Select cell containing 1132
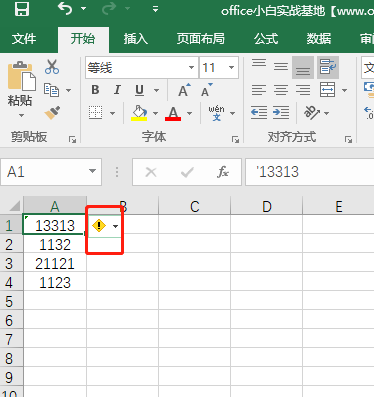This screenshot has height=397, width=374. tap(55, 244)
